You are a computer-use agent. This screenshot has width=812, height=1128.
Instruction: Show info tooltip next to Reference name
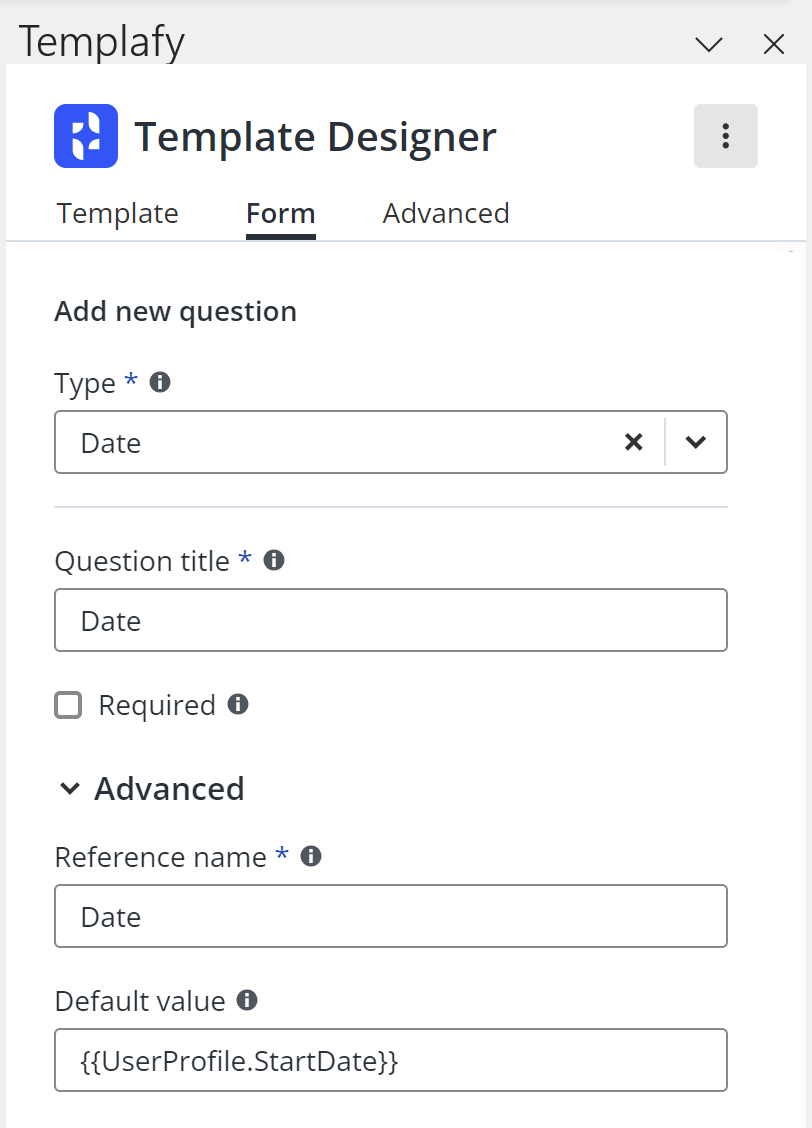(311, 856)
